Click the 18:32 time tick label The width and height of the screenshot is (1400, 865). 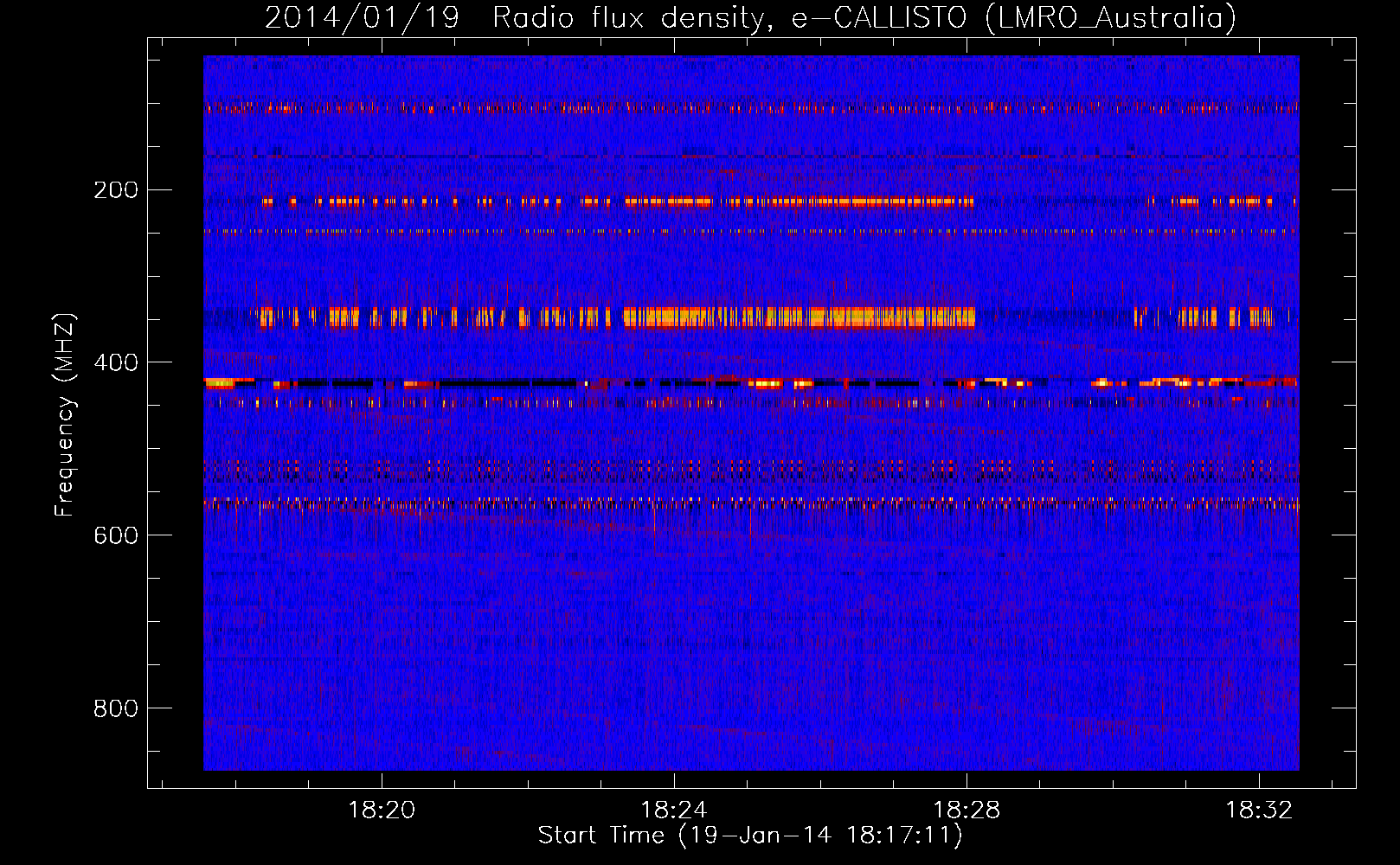pyautogui.click(x=1259, y=810)
